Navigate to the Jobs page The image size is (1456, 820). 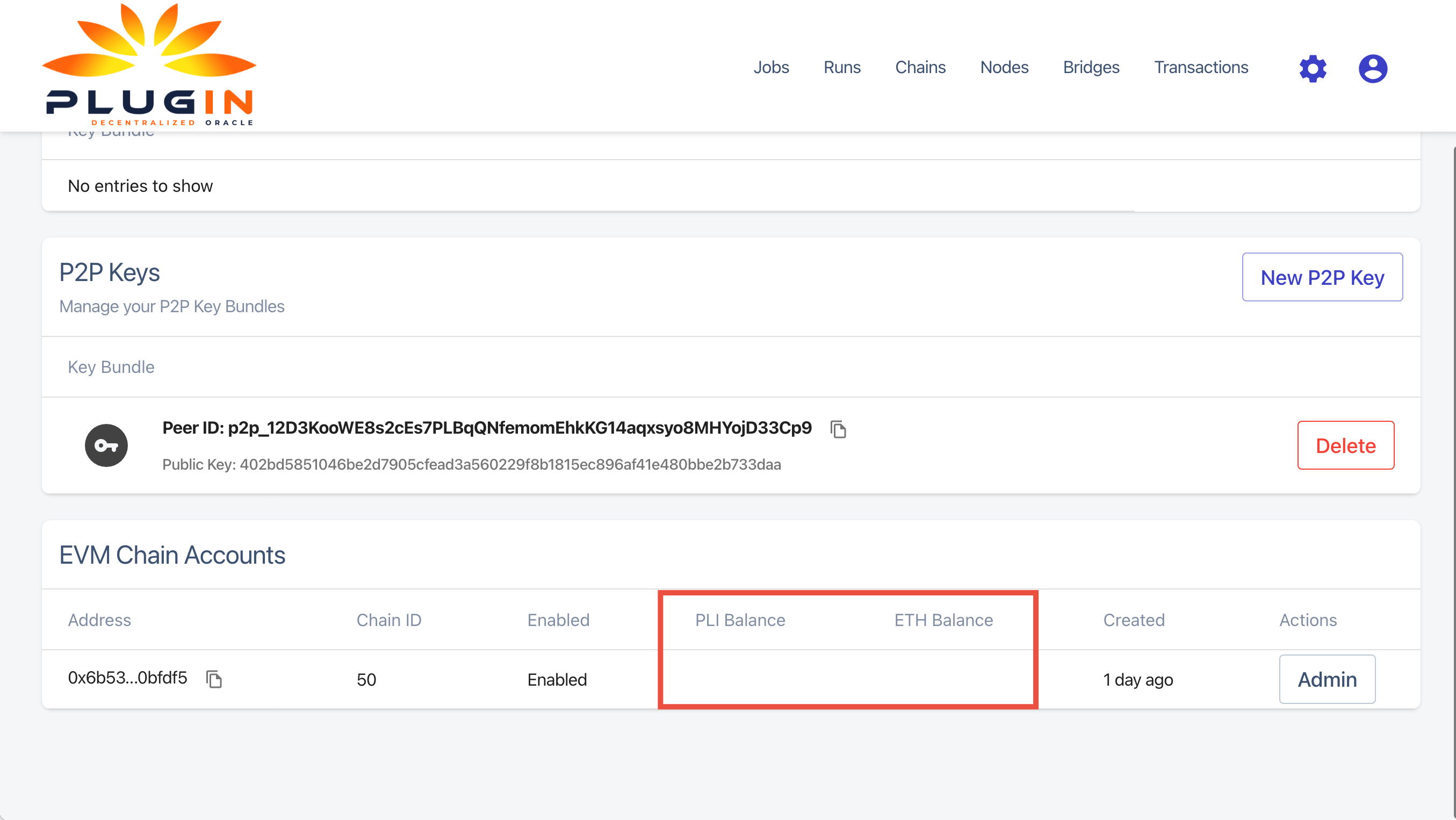[x=771, y=67]
